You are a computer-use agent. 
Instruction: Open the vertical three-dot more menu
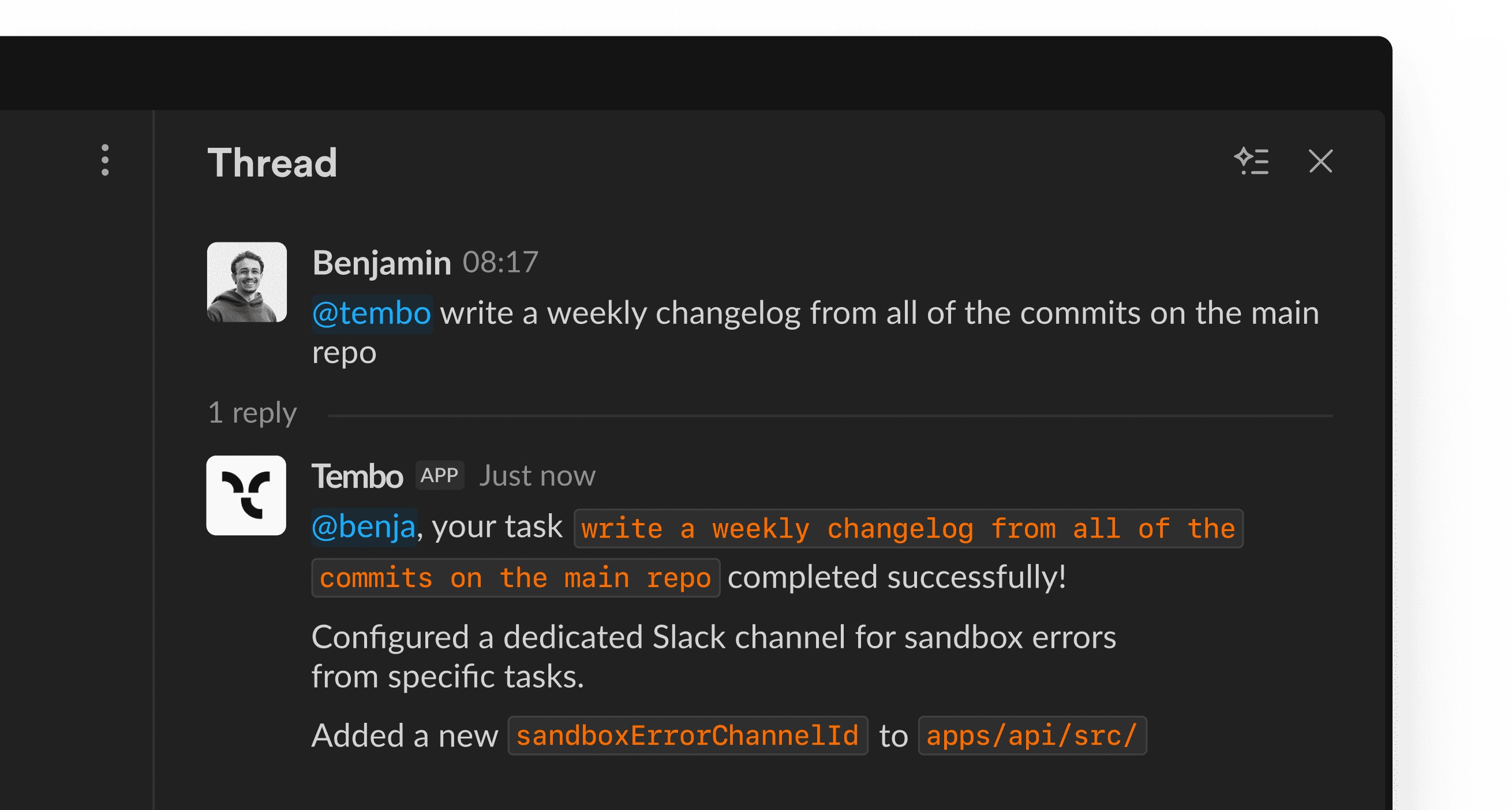coord(105,160)
